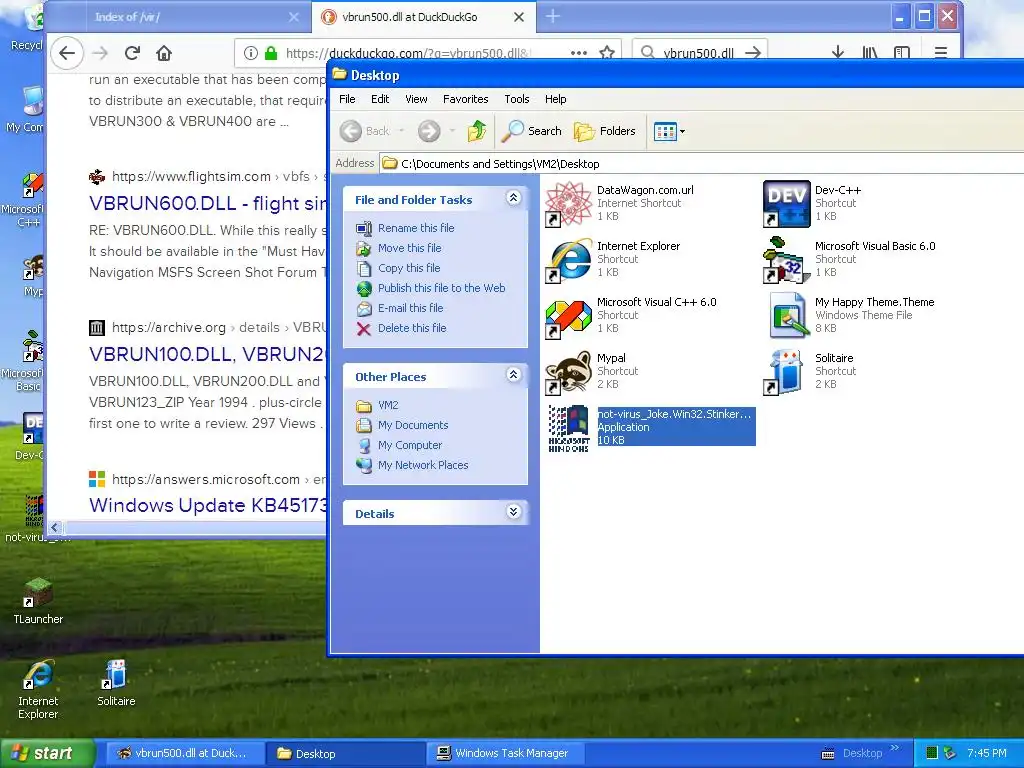The height and width of the screenshot is (768, 1024).
Task: Open the Tools menu
Action: (x=517, y=99)
